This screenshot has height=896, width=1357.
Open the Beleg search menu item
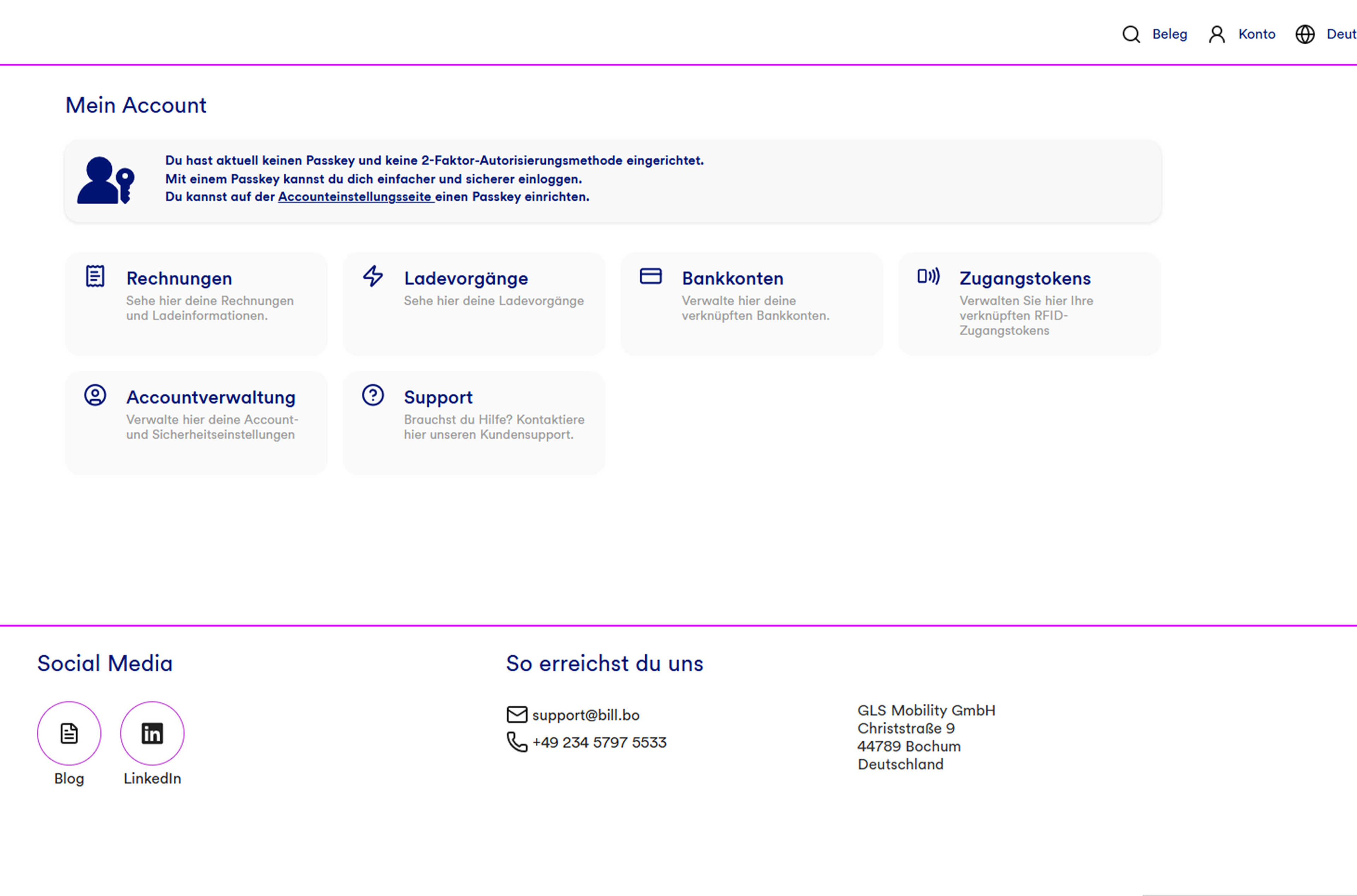tap(1170, 34)
